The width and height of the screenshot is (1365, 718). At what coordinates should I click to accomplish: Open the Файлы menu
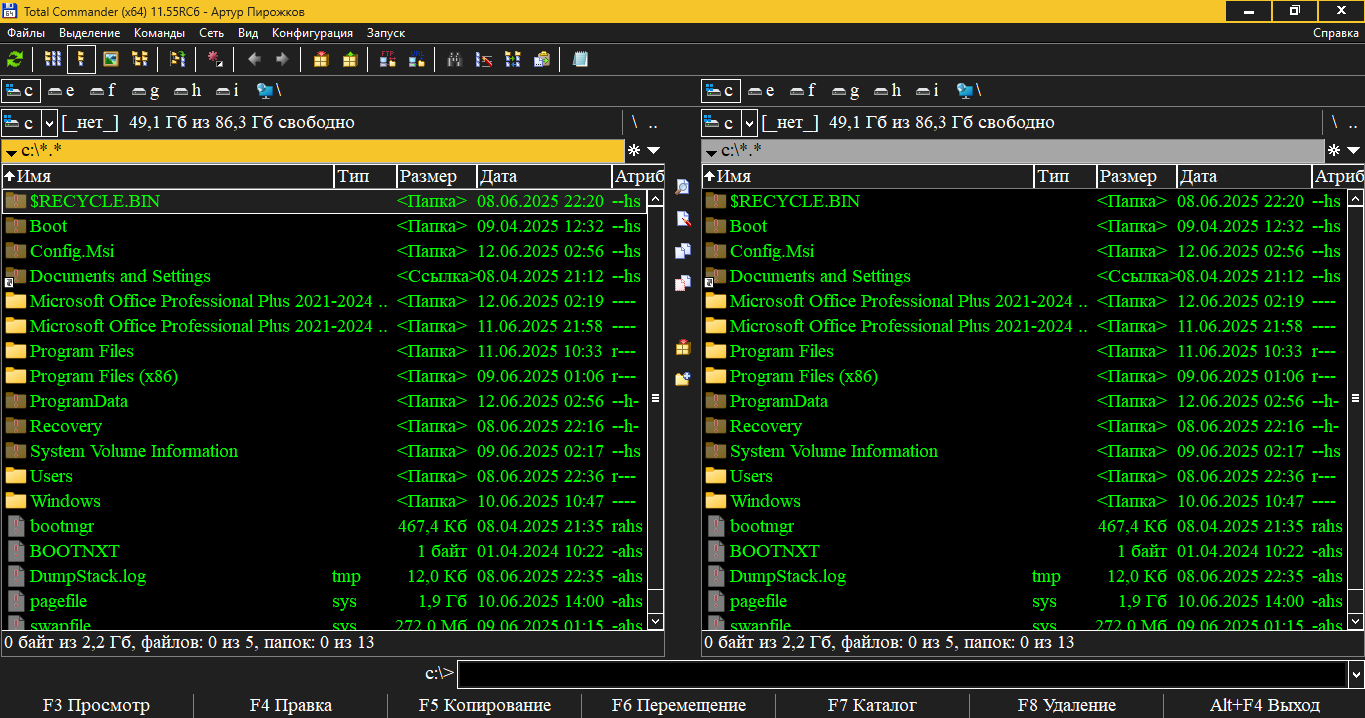point(26,33)
